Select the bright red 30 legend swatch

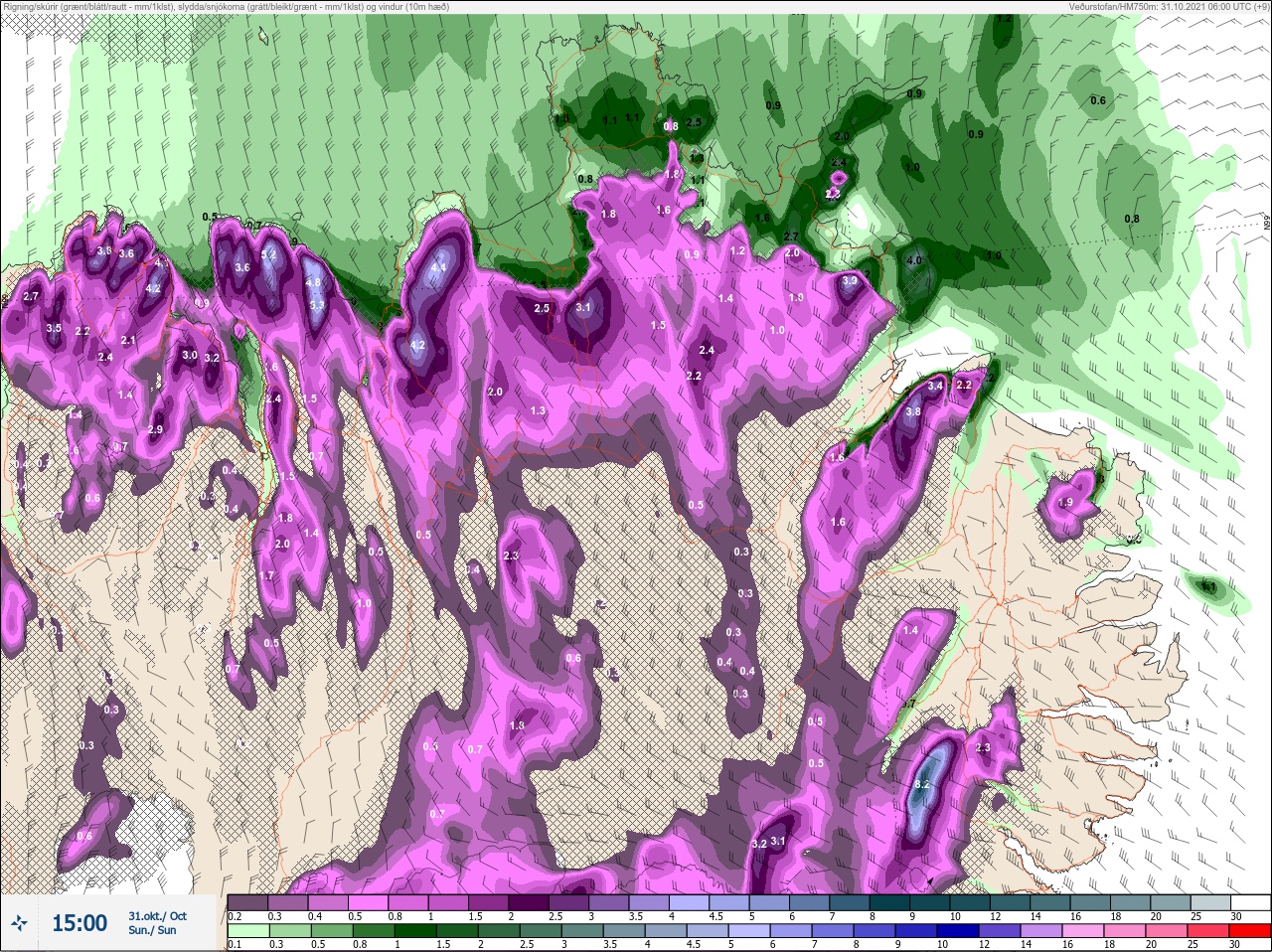[x=1249, y=932]
